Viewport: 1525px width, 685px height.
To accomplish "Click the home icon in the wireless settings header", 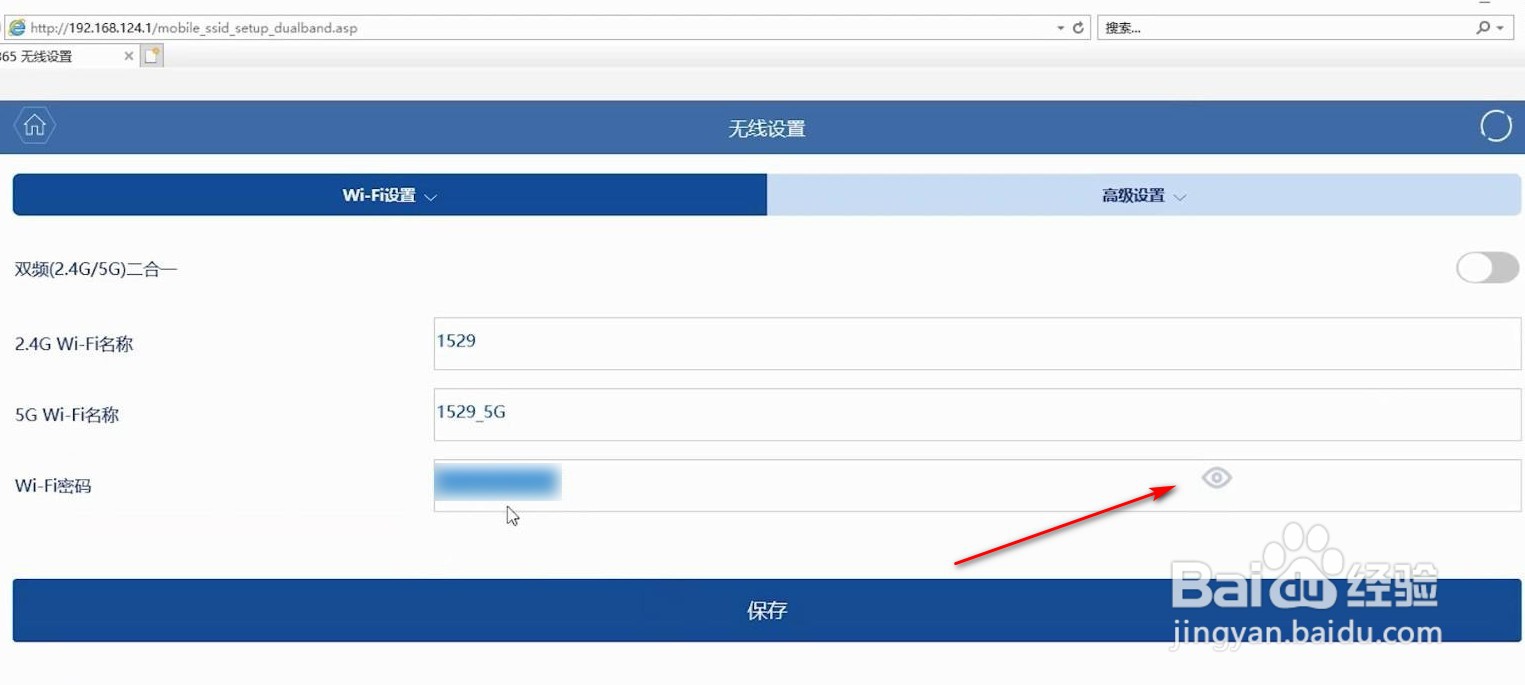I will [34, 126].
